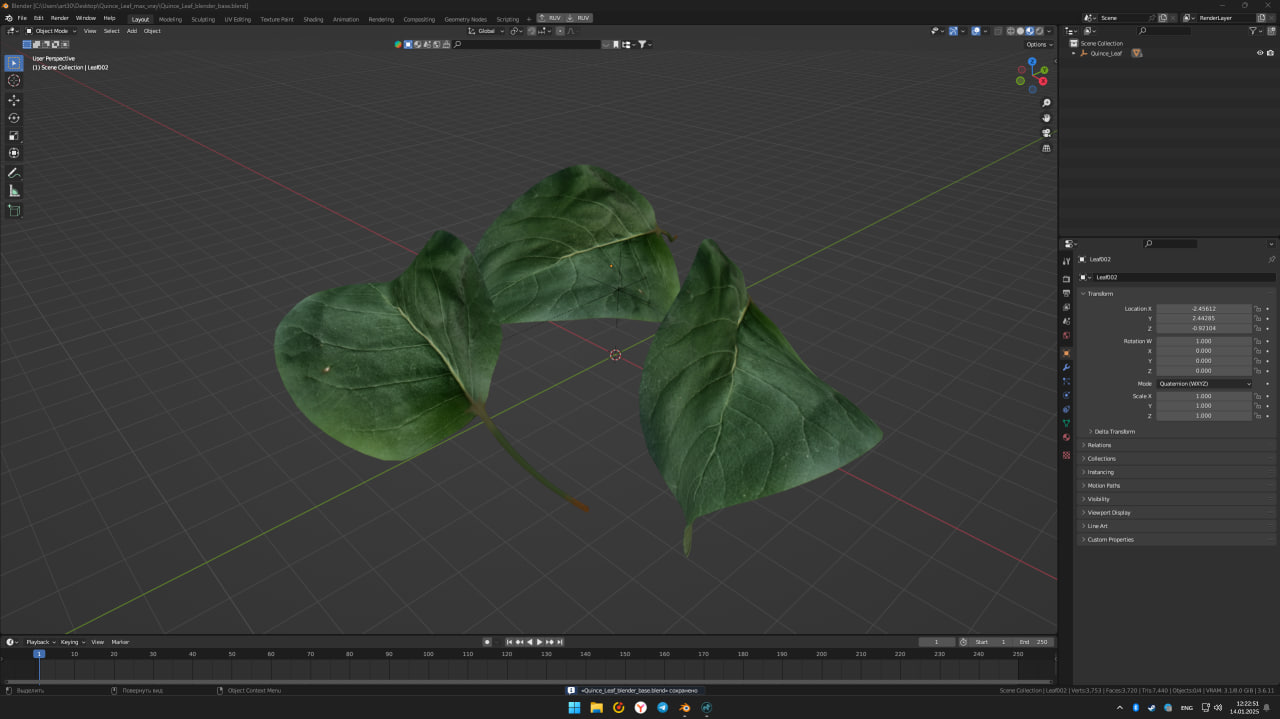Jump to the timeline end frame

coord(560,642)
